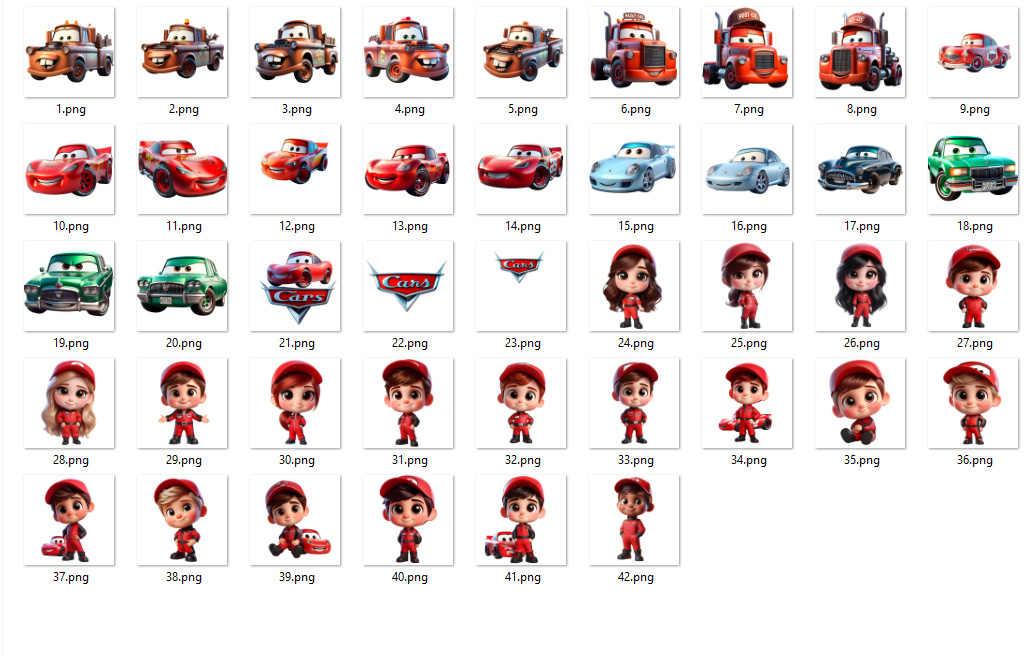This screenshot has width=1036, height=656.
Task: Select the 23.png small Cars logo thumbnail
Action: coord(521,286)
